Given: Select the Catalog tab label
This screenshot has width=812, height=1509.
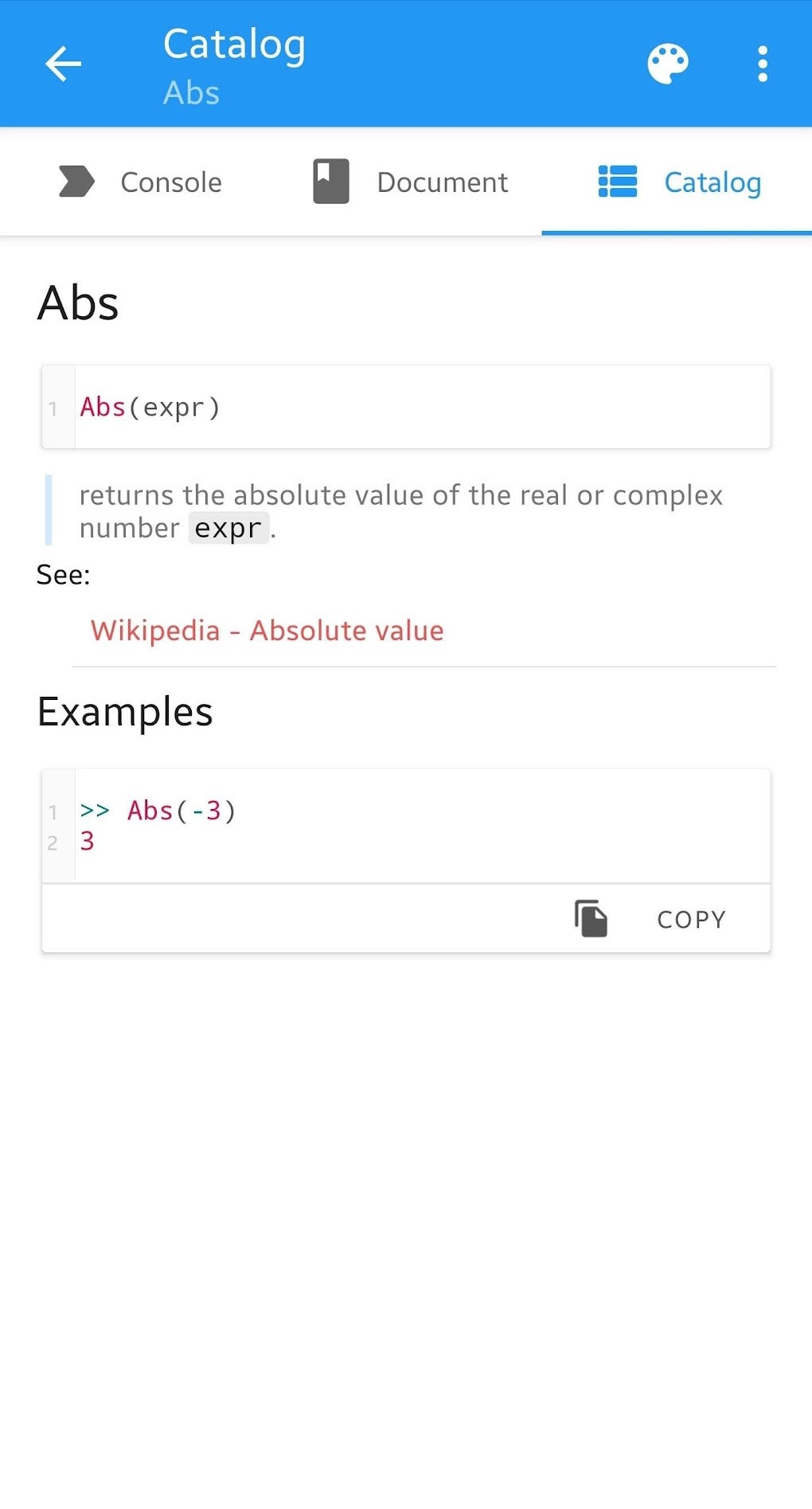Looking at the screenshot, I should point(712,182).
